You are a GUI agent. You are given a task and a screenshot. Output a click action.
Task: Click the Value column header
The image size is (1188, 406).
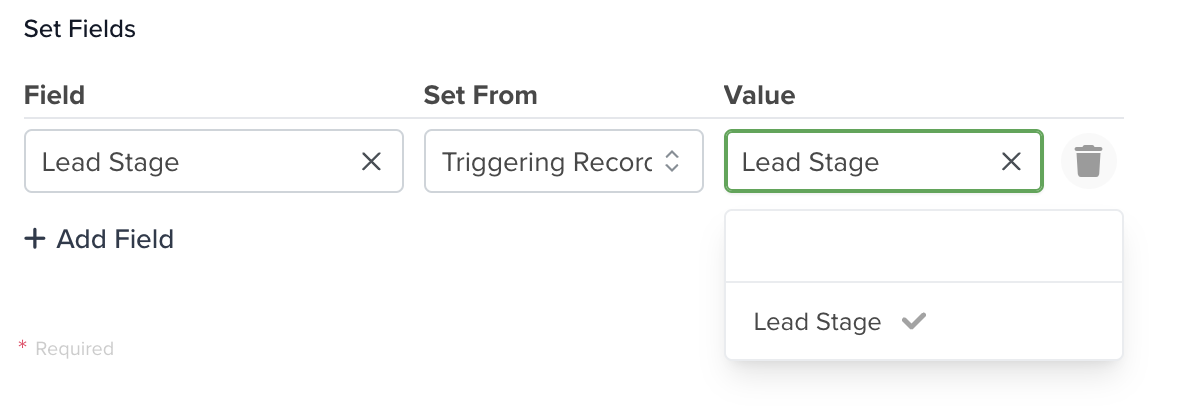(x=759, y=95)
